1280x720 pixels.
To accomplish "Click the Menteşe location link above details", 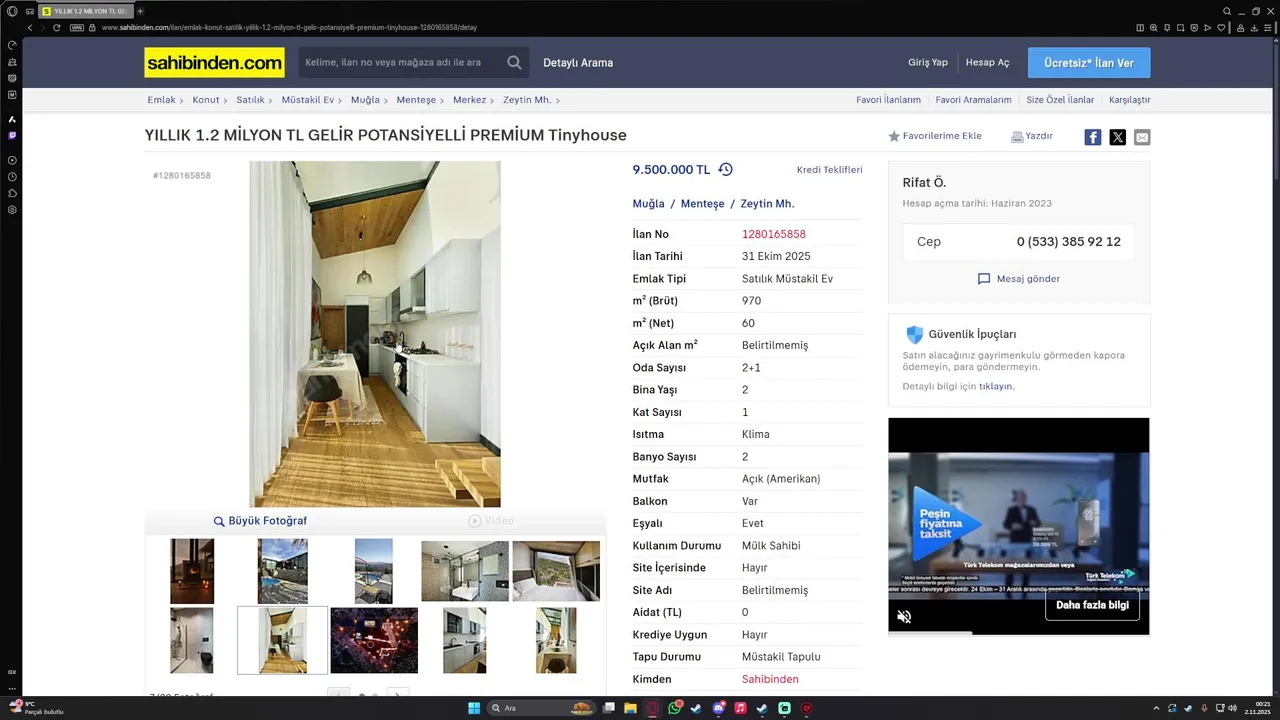I will tap(702, 204).
